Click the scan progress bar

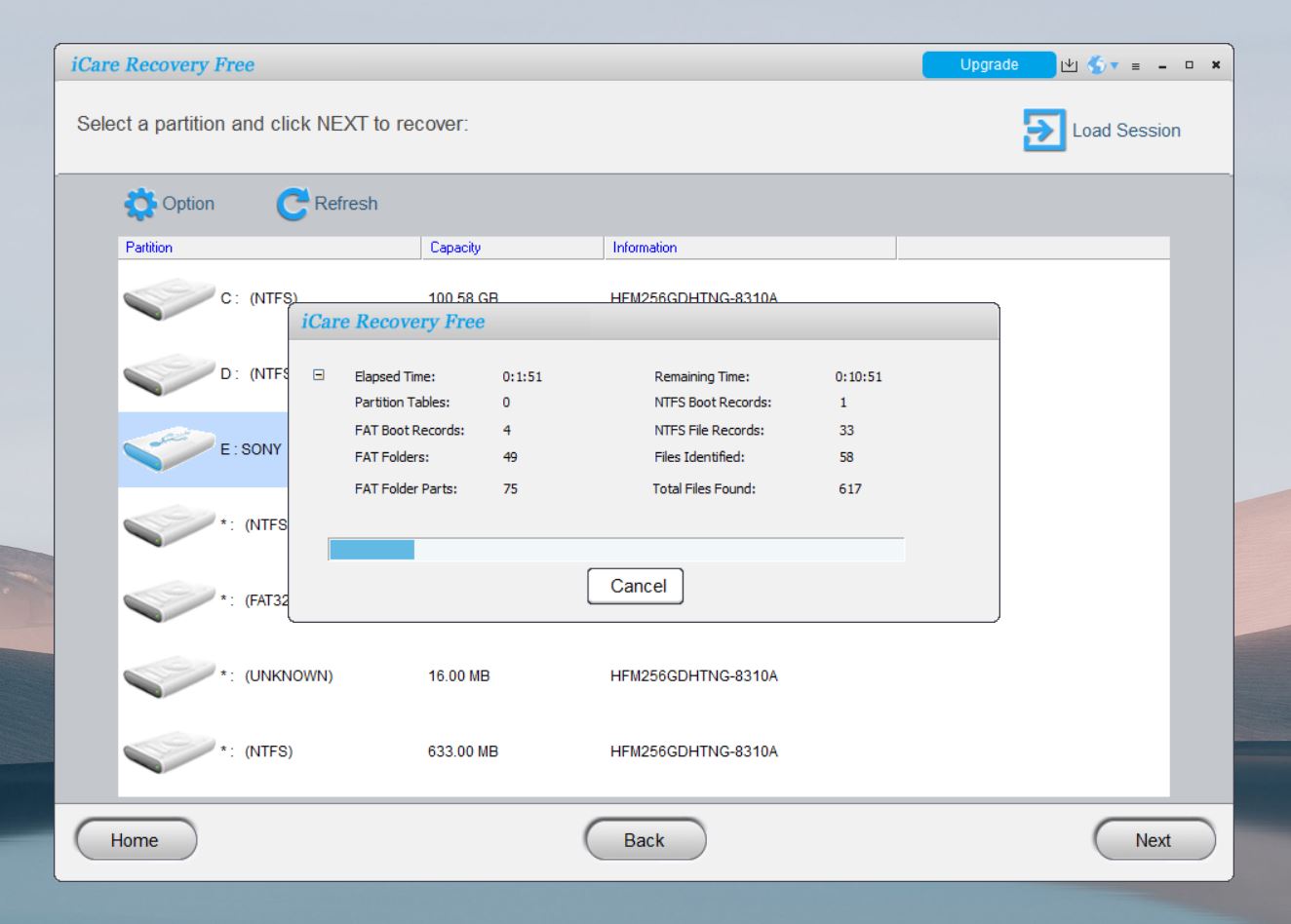click(x=615, y=550)
